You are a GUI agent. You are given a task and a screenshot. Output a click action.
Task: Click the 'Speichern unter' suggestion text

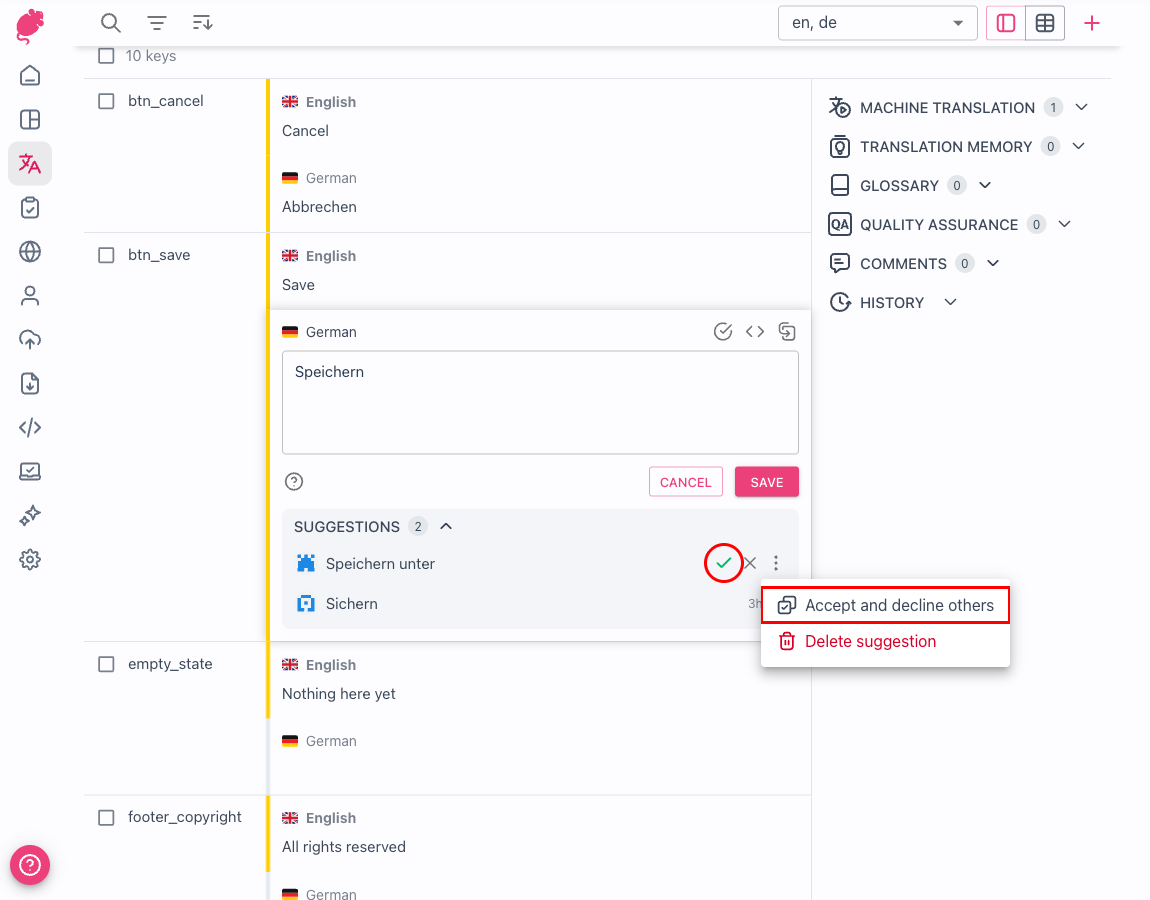(x=380, y=563)
